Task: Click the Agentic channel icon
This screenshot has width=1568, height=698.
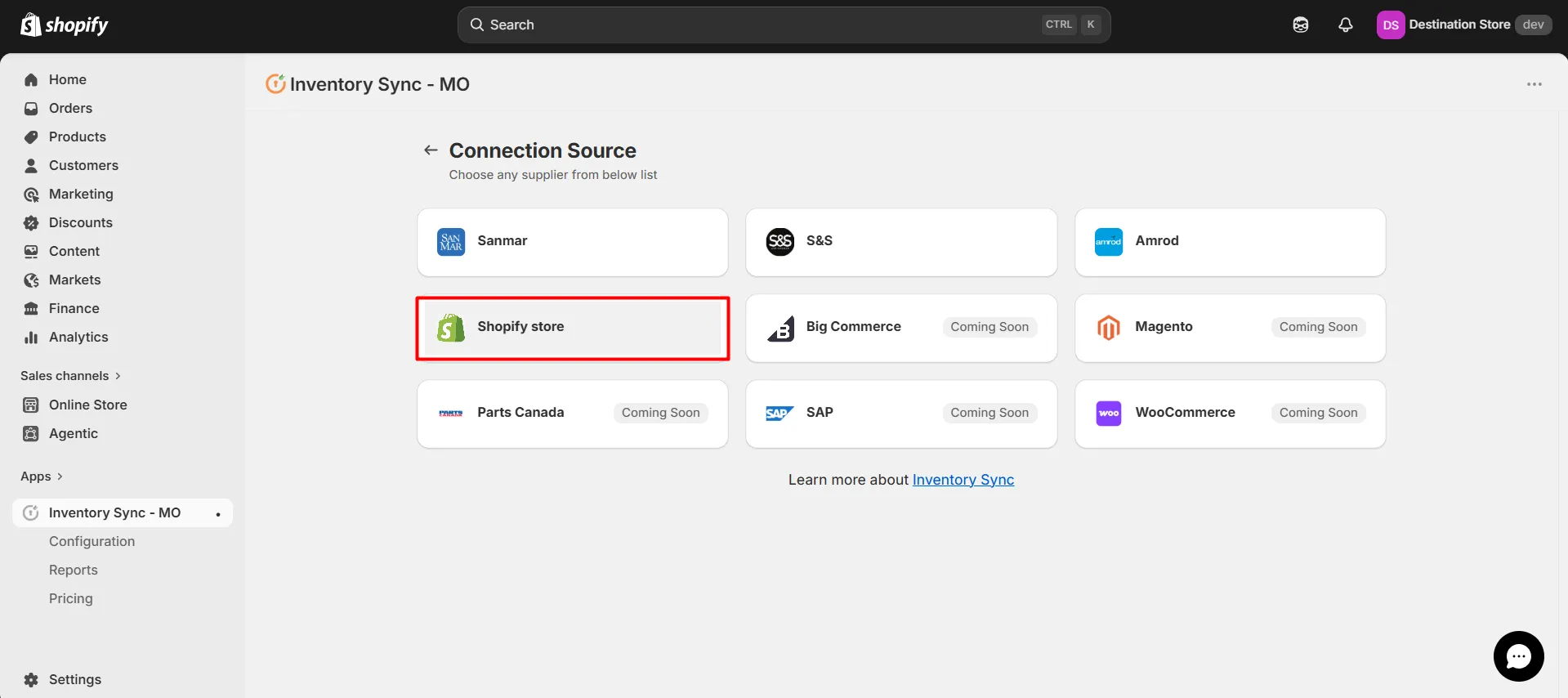Action: tap(31, 433)
